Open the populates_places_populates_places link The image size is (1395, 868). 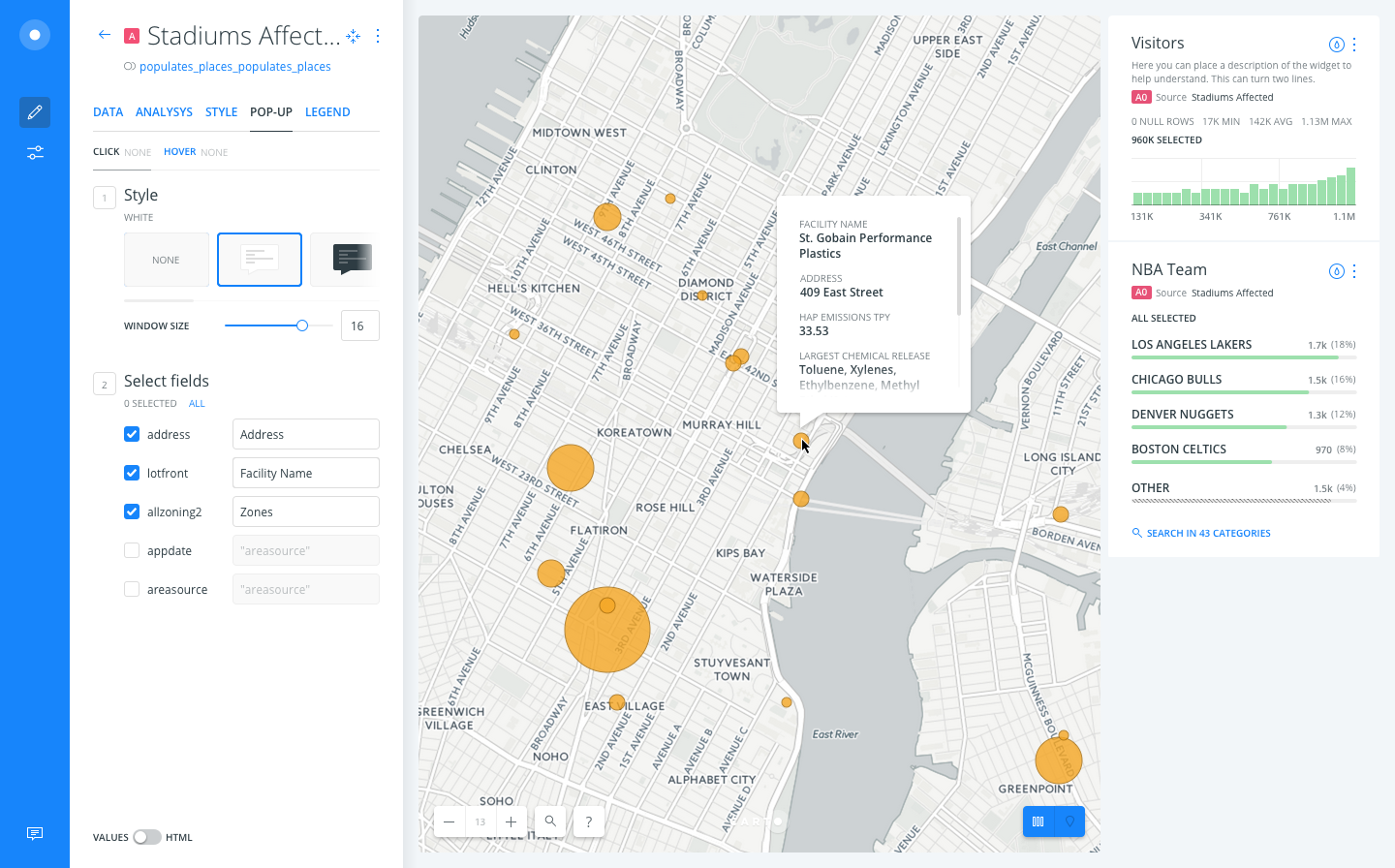click(x=234, y=66)
